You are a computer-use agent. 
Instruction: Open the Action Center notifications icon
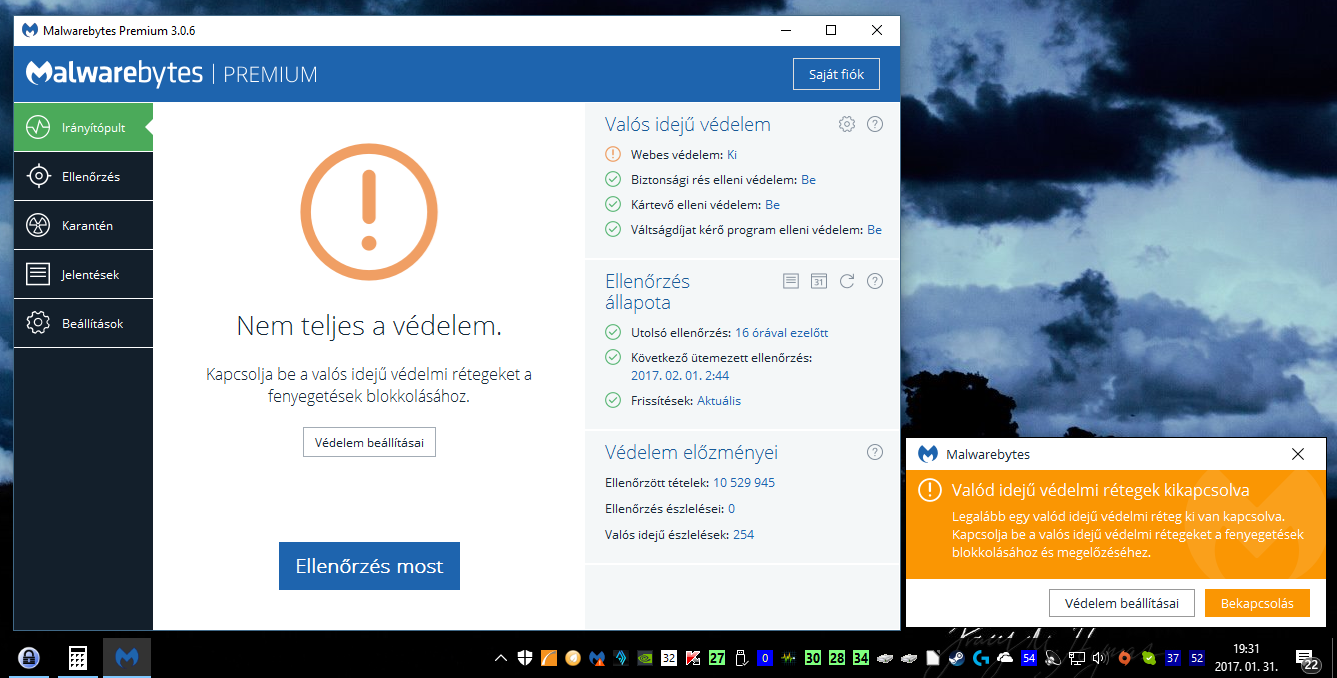(1306, 658)
